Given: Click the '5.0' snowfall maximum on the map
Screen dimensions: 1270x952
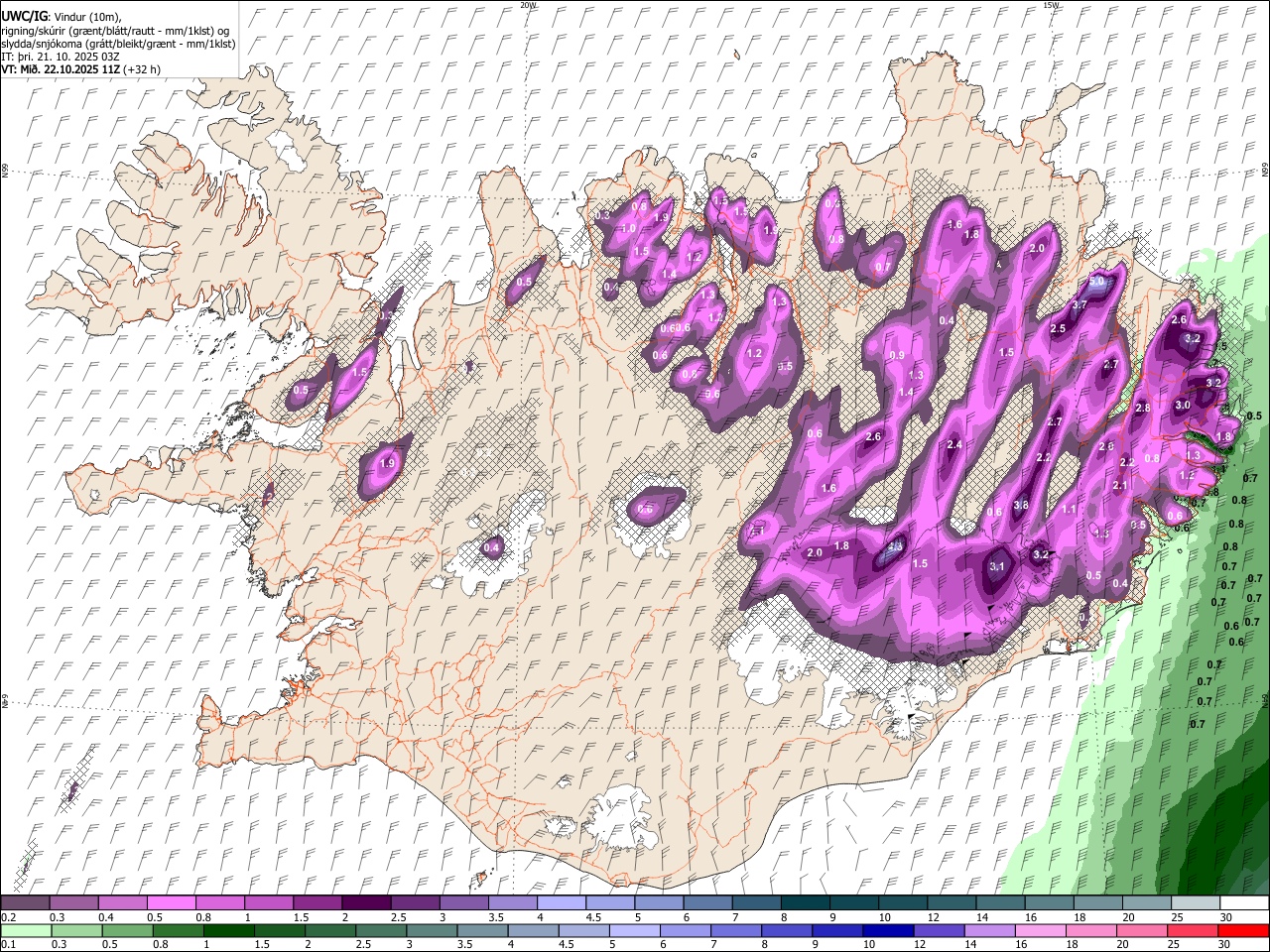Looking at the screenshot, I should click(1097, 282).
